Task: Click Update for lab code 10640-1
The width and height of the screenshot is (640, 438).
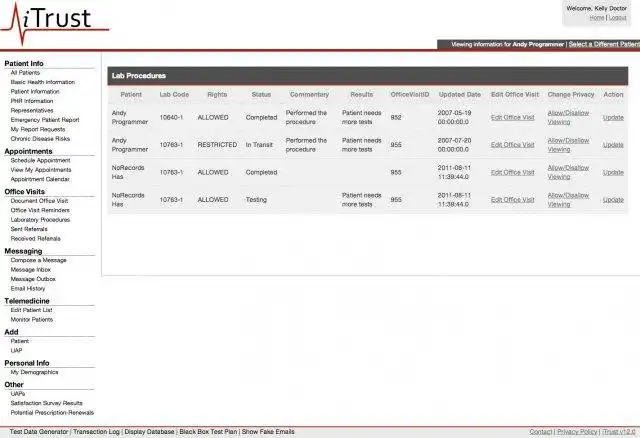Action: [x=613, y=117]
